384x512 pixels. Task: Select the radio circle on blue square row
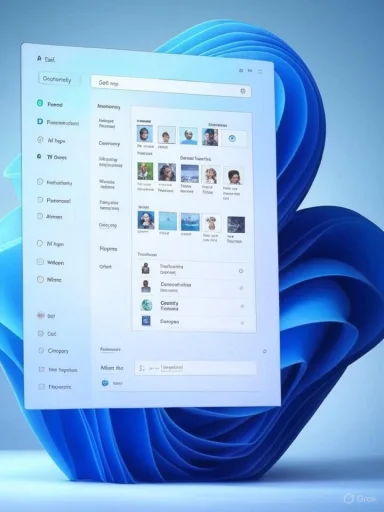(x=242, y=323)
